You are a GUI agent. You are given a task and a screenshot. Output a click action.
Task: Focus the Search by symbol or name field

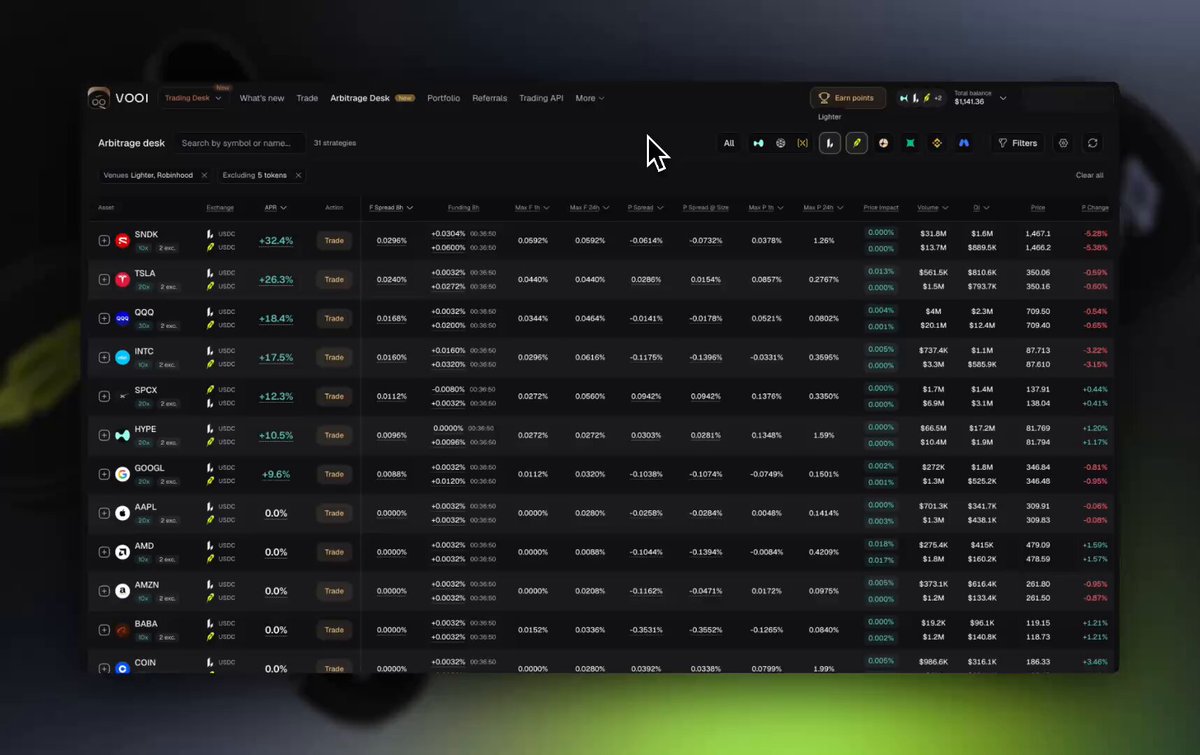pos(240,143)
